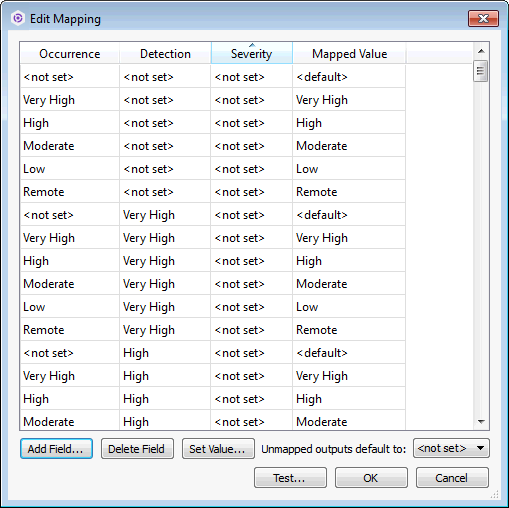Viewport: 509px width, 508px height.
Task: Click the Mapped Value column header
Action: [x=349, y=53]
